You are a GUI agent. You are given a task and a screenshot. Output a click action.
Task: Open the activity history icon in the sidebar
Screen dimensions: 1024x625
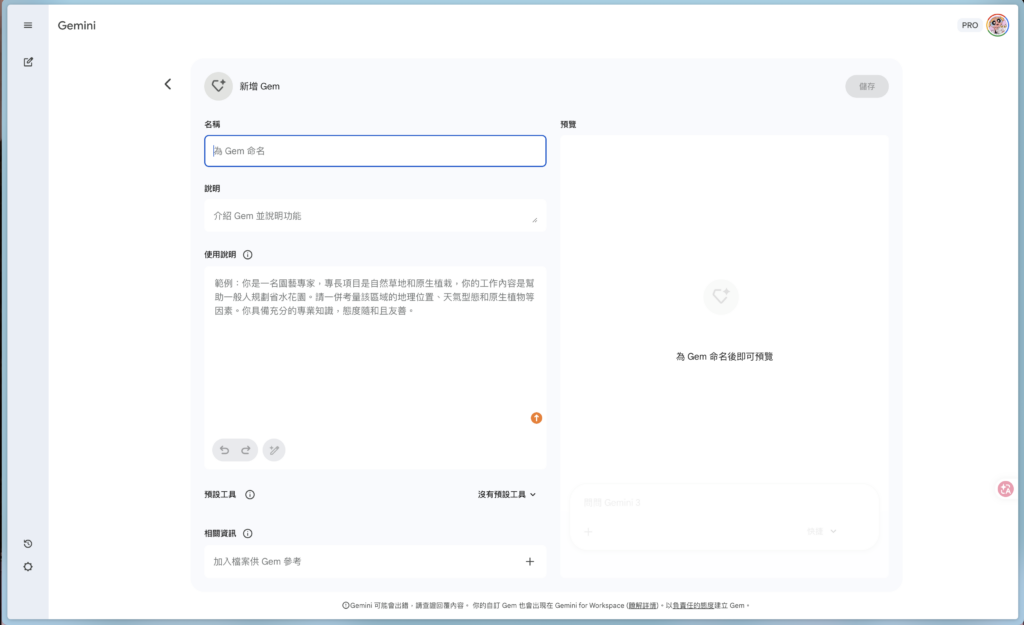28,544
